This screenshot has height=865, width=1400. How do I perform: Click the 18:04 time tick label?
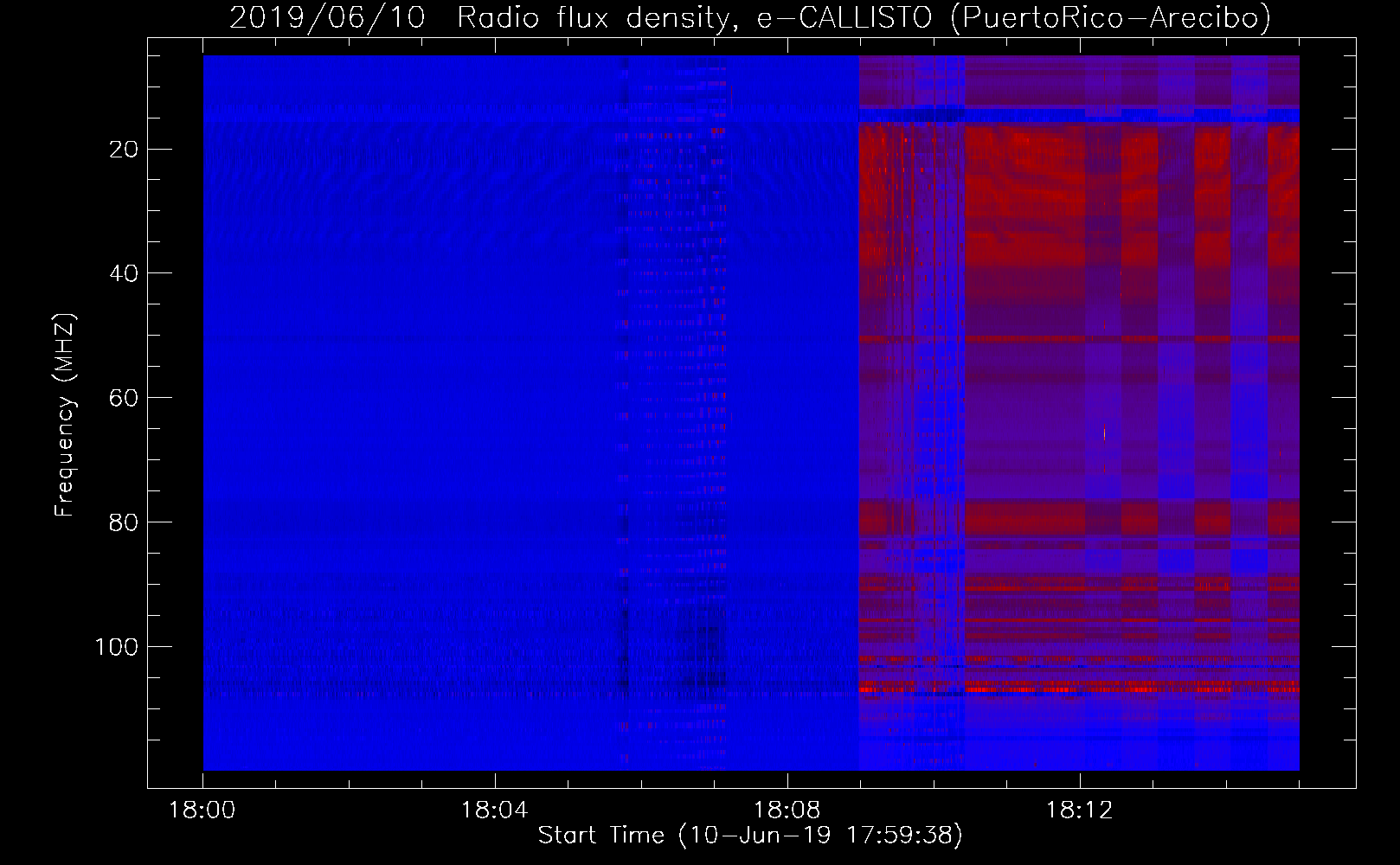point(495,811)
